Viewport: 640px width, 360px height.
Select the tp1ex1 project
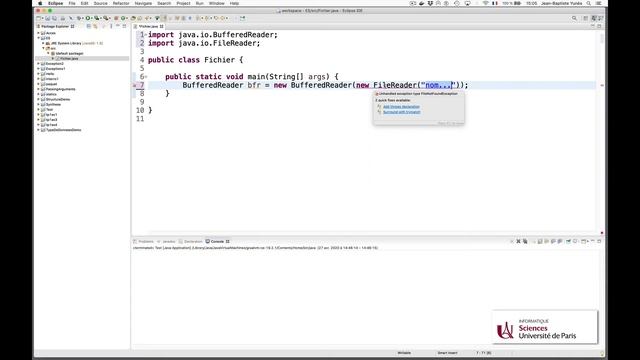click(51, 115)
